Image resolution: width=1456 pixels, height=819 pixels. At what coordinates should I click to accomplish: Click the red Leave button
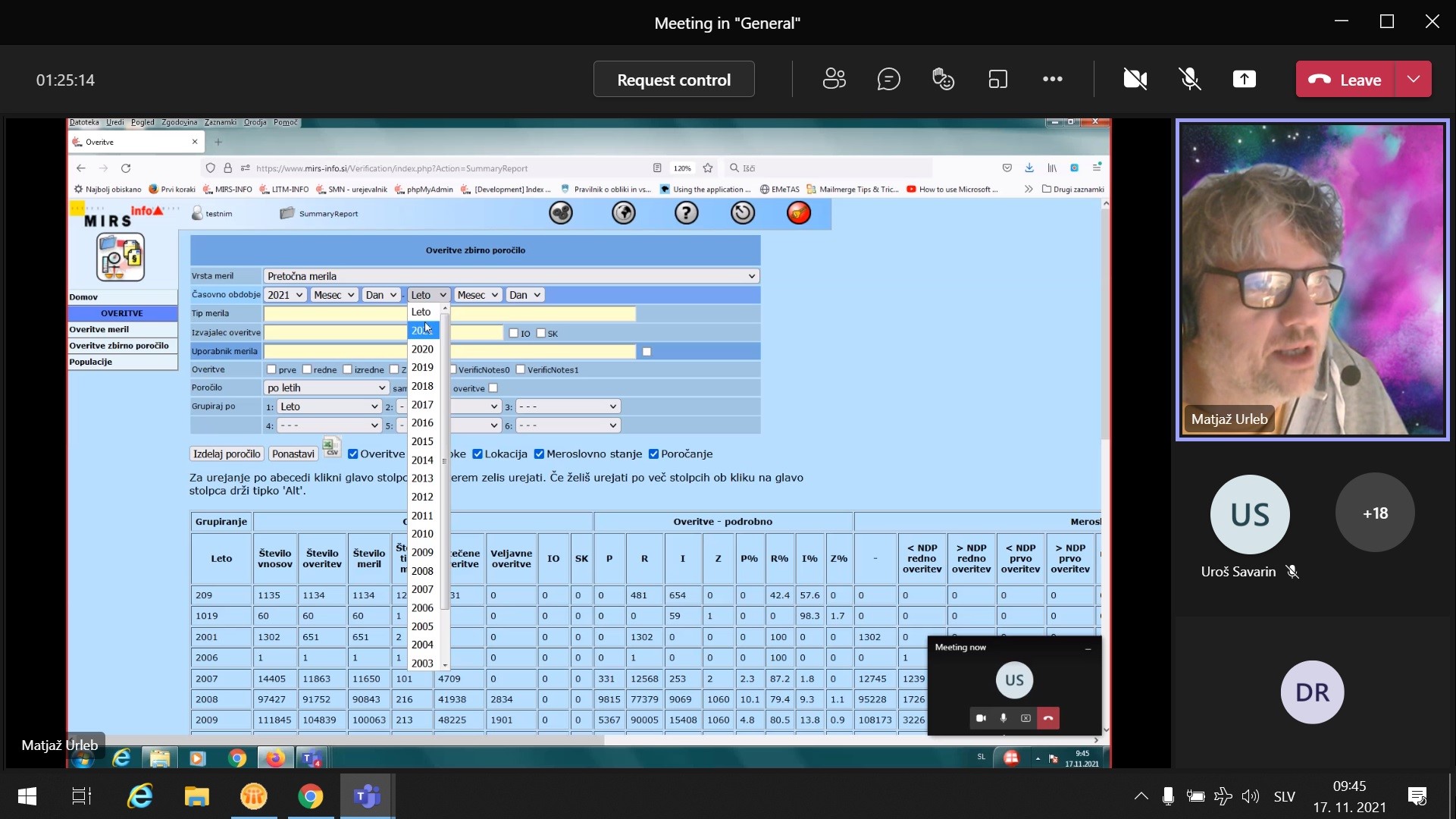[1345, 79]
